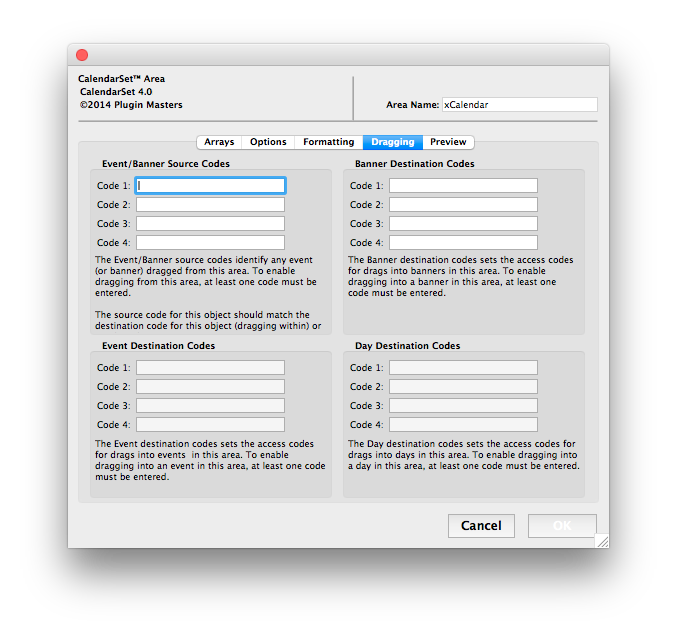
Task: Click Banner Destination Code 1 field
Action: point(463,186)
